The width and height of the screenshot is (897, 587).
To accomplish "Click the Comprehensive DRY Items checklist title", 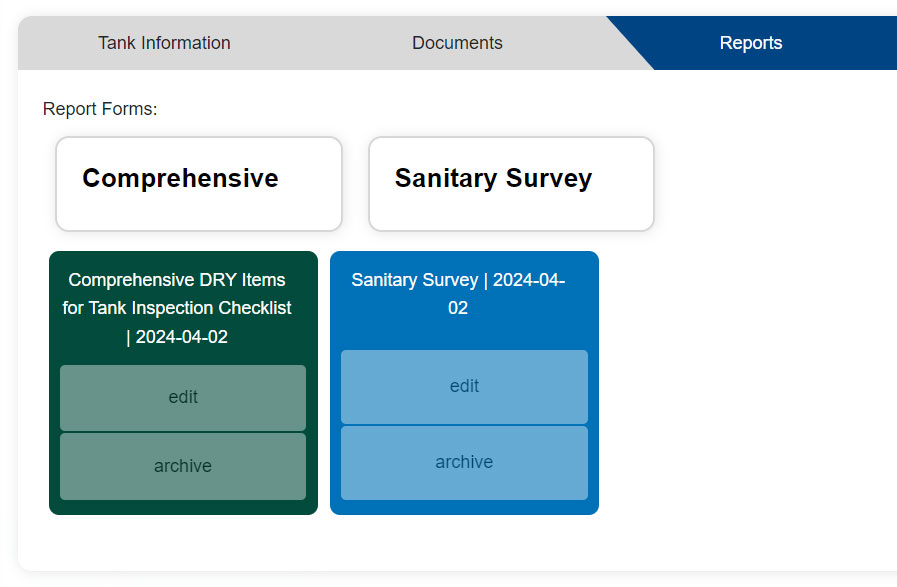I will [x=177, y=308].
